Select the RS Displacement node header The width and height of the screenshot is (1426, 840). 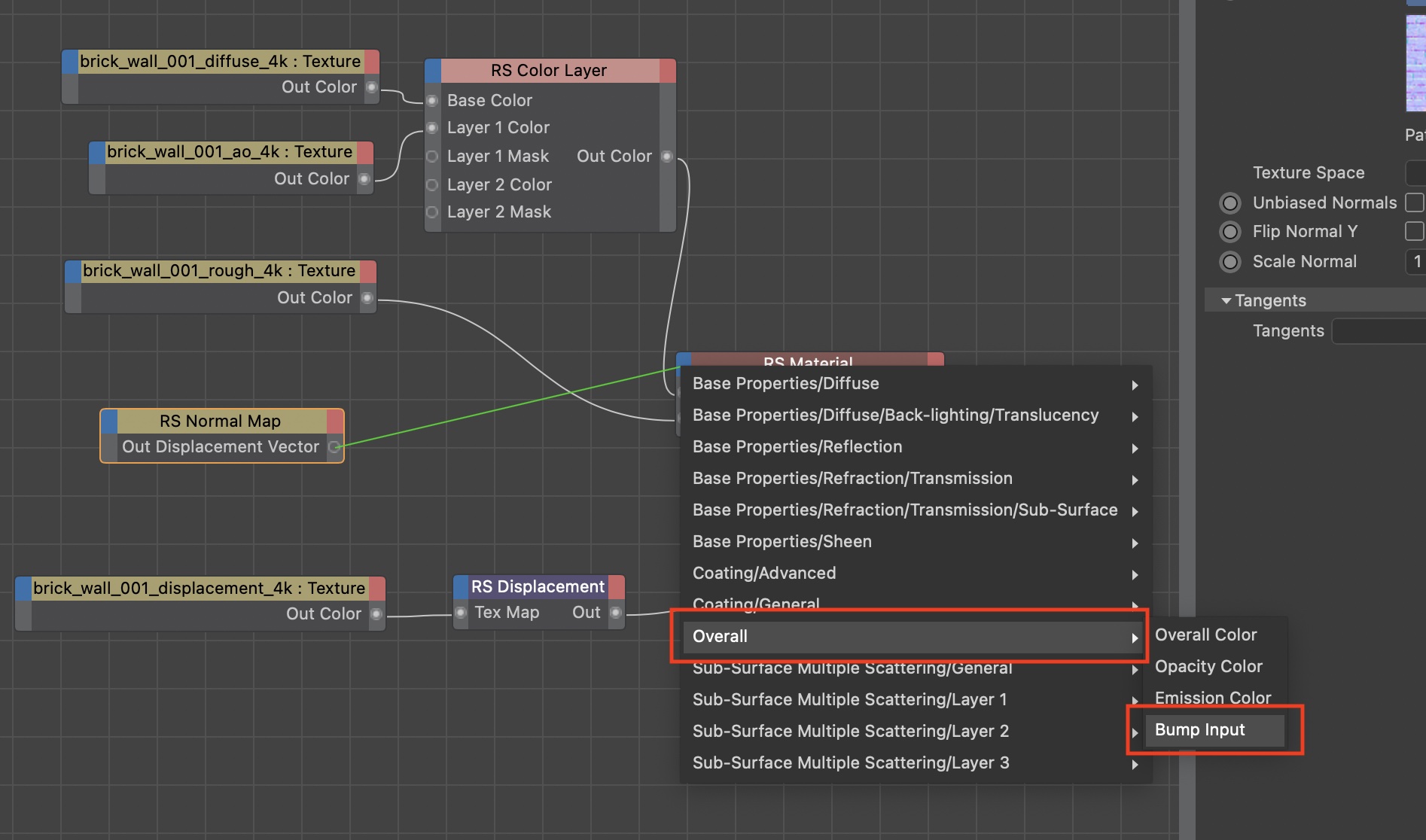pos(538,587)
